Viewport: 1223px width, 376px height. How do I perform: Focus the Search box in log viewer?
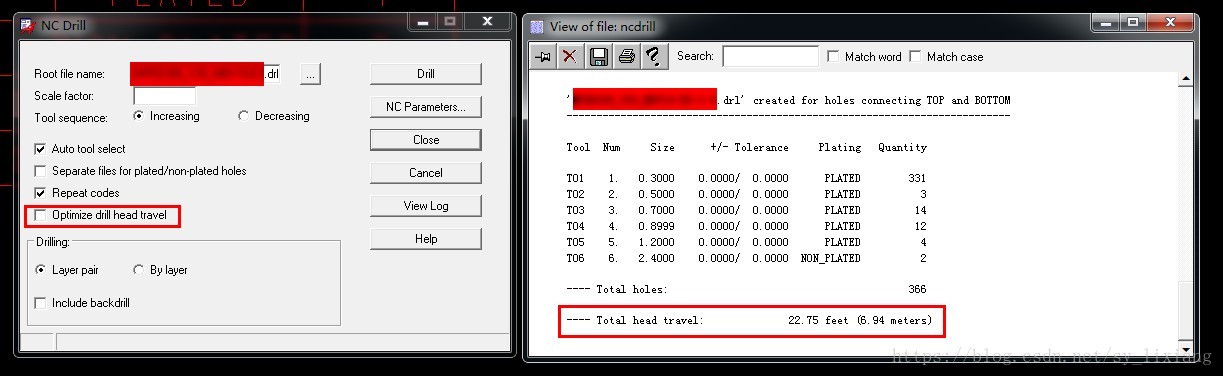(770, 57)
